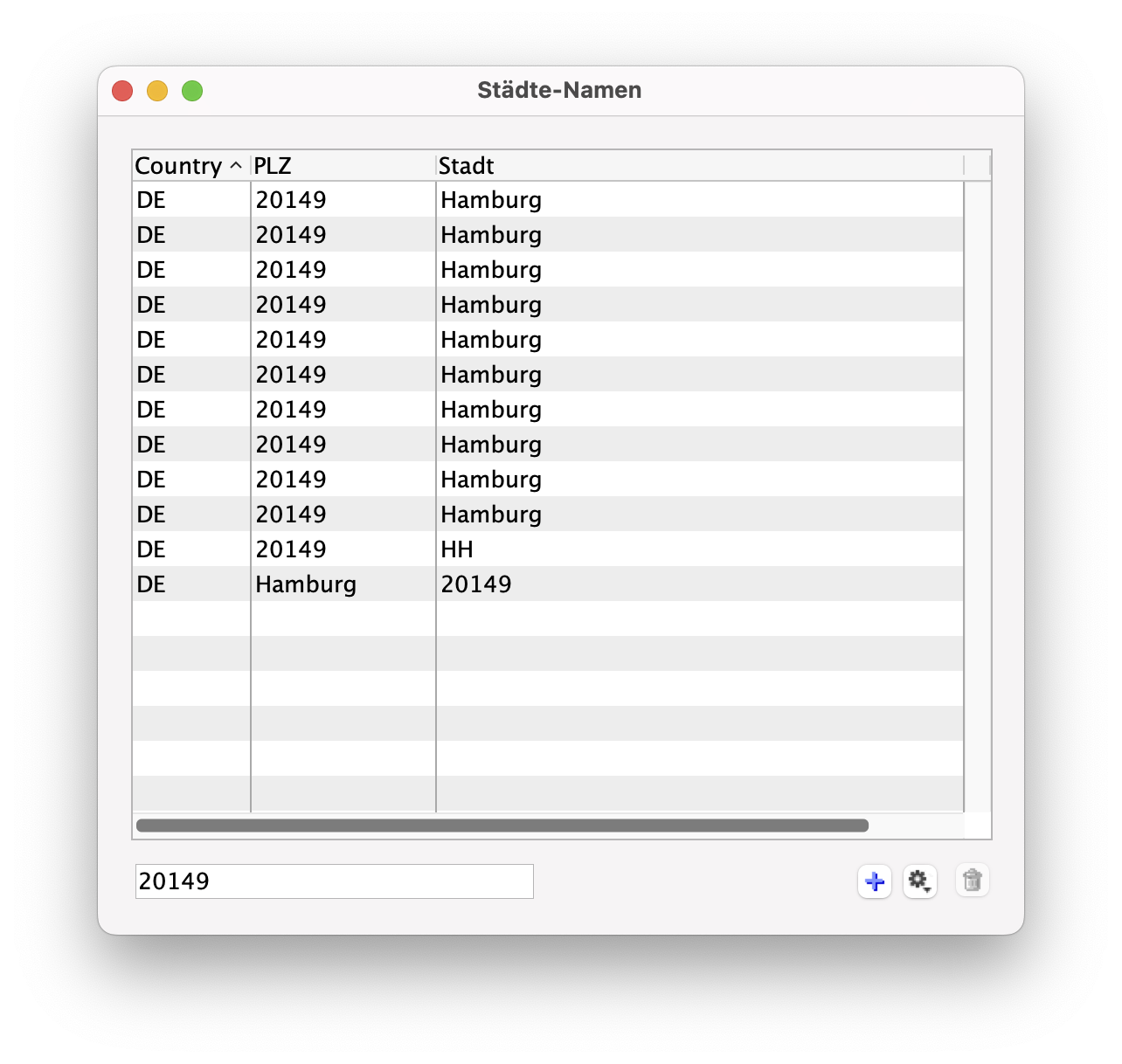Viewport: 1122px width, 1064px height.
Task: Open the gear settings dropdown
Action: pos(919,881)
